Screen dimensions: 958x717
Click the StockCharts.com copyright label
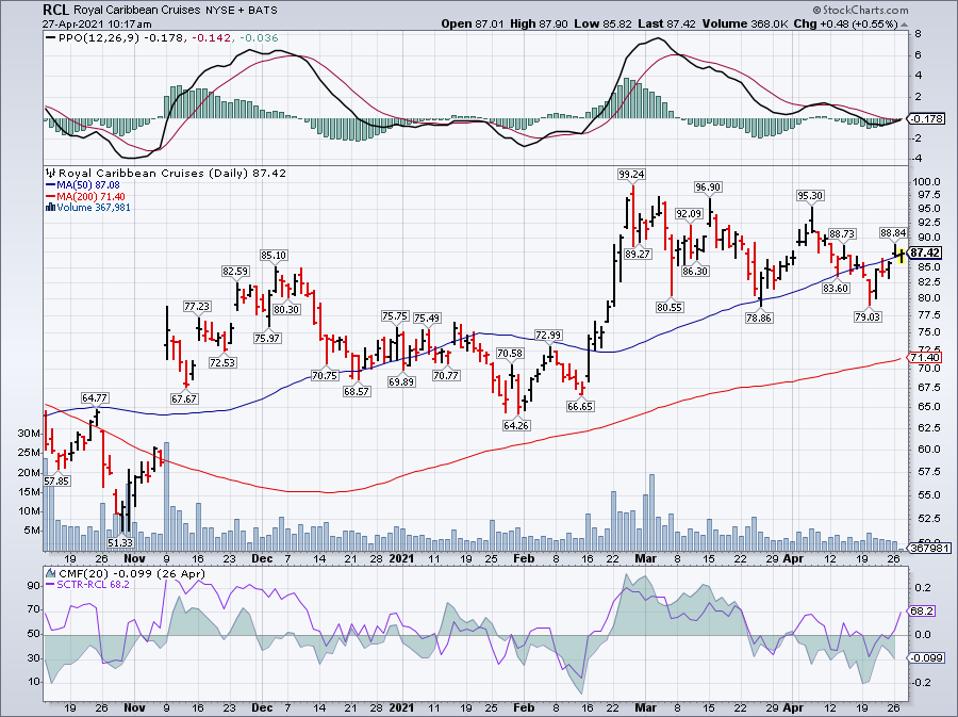pyautogui.click(x=860, y=10)
